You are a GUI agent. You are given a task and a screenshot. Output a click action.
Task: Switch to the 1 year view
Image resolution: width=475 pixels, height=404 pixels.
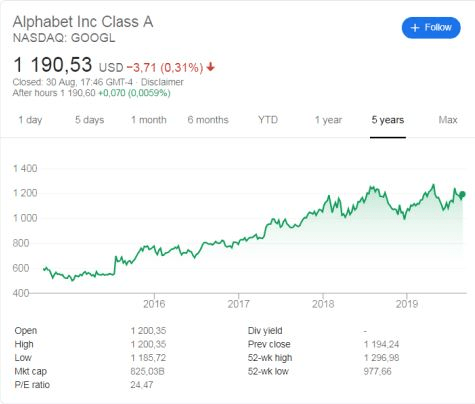[x=328, y=120]
